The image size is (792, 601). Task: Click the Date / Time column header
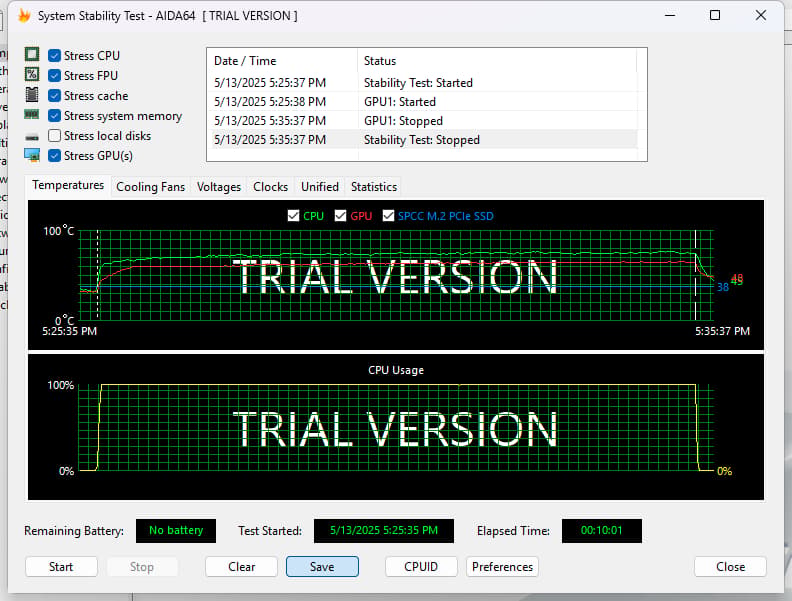[x=282, y=61]
